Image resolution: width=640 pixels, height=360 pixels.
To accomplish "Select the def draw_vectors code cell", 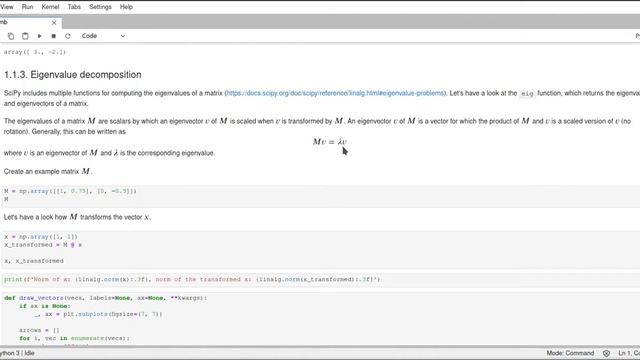I will (x=321, y=319).
